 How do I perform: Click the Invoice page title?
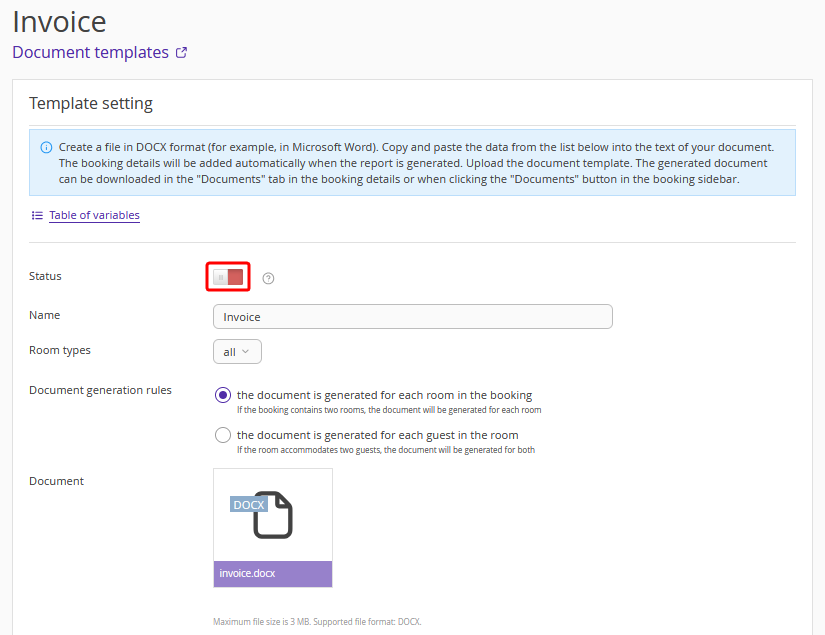click(59, 21)
